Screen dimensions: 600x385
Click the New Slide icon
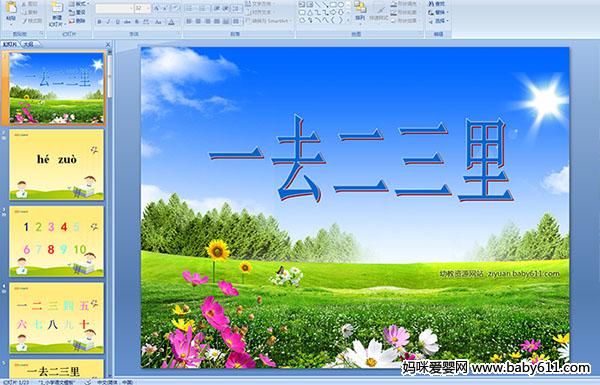(x=57, y=8)
